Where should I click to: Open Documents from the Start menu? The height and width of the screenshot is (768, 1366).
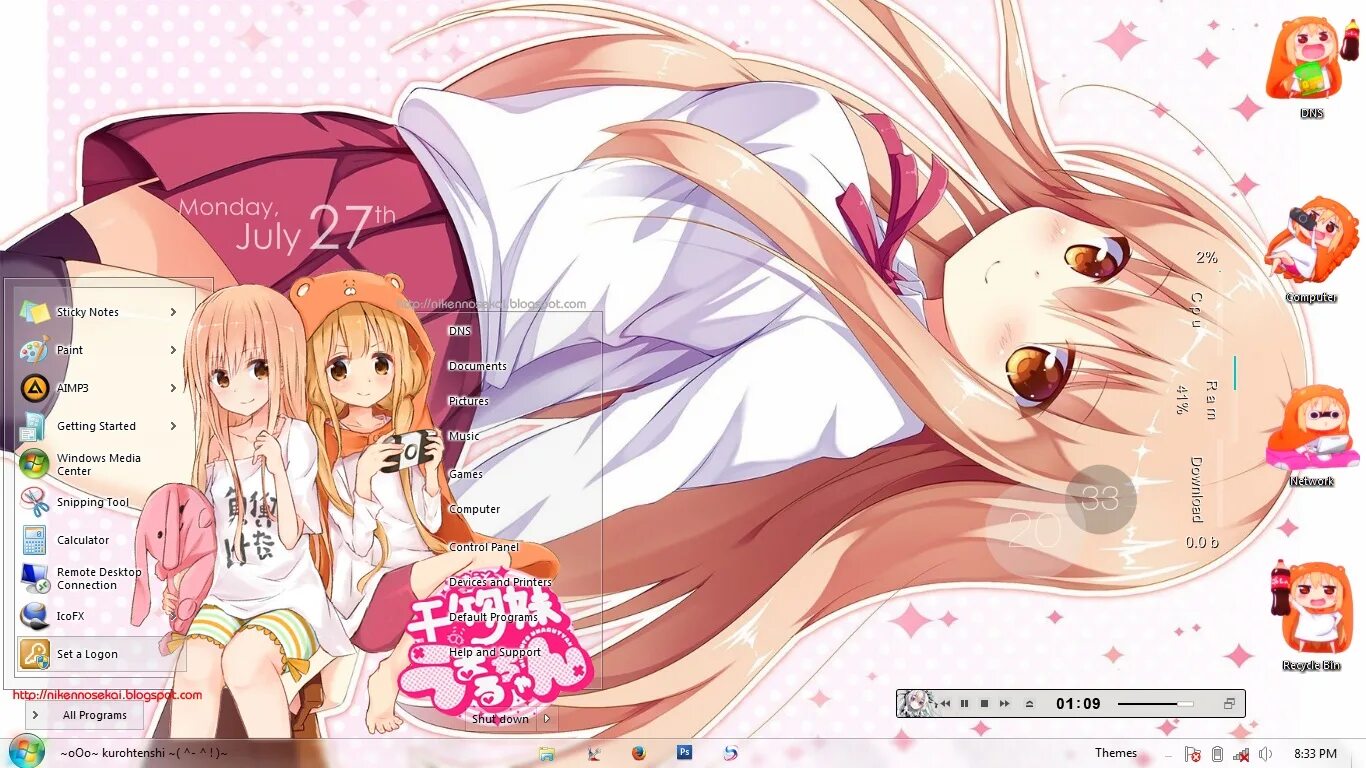pos(477,366)
